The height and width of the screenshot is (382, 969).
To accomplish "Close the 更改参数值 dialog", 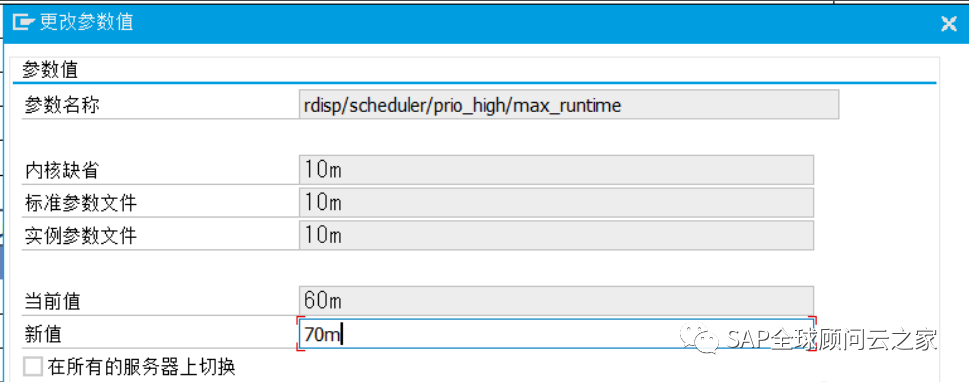I will 948,24.
